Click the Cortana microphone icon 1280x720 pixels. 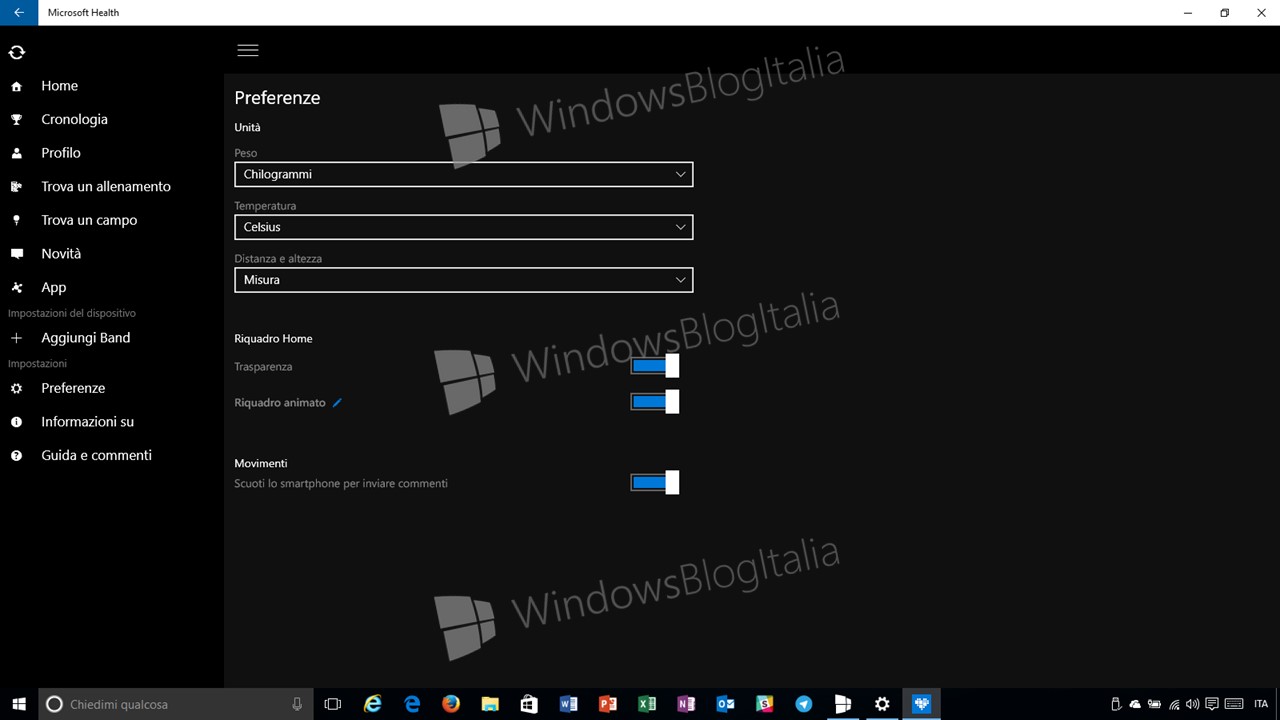pos(297,704)
